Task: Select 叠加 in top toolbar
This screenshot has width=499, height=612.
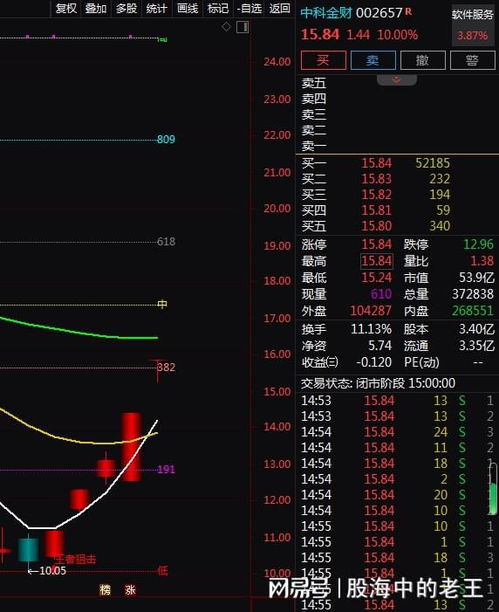Action: (96, 8)
